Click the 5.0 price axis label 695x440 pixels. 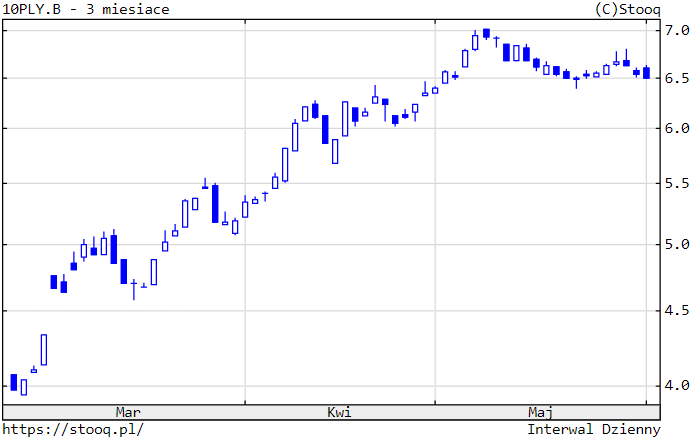[x=677, y=245]
